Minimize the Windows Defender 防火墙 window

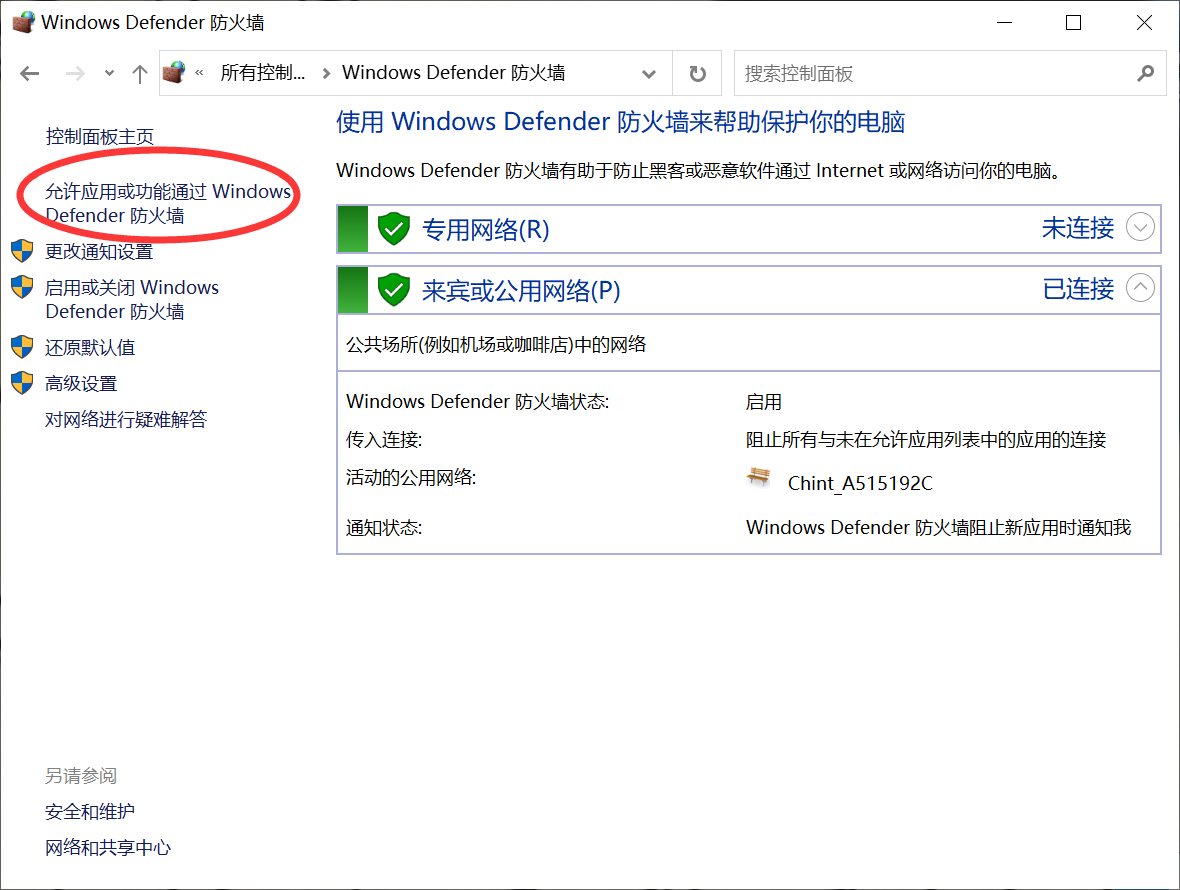click(1004, 23)
